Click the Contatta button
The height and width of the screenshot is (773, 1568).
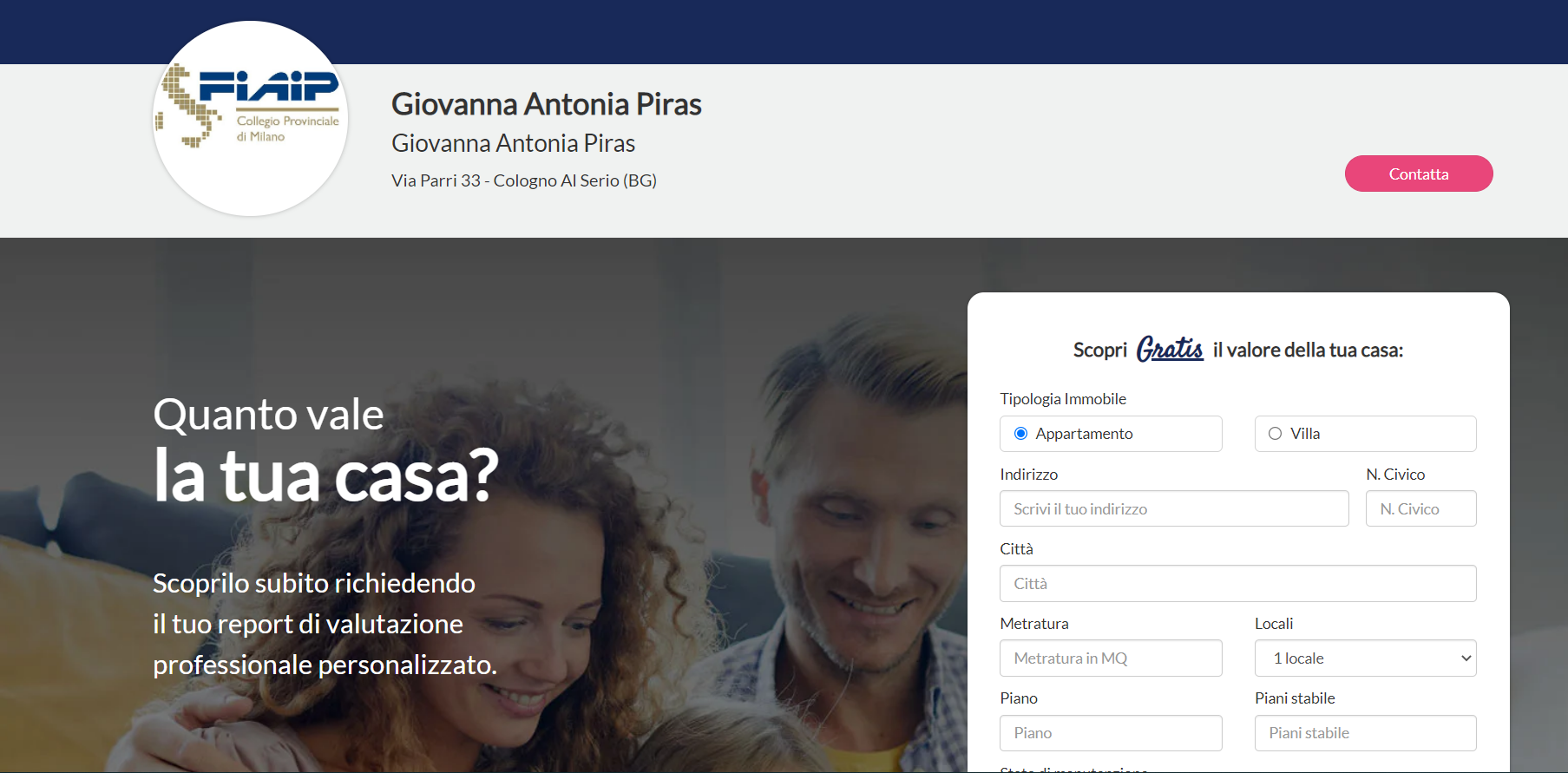[x=1419, y=174]
